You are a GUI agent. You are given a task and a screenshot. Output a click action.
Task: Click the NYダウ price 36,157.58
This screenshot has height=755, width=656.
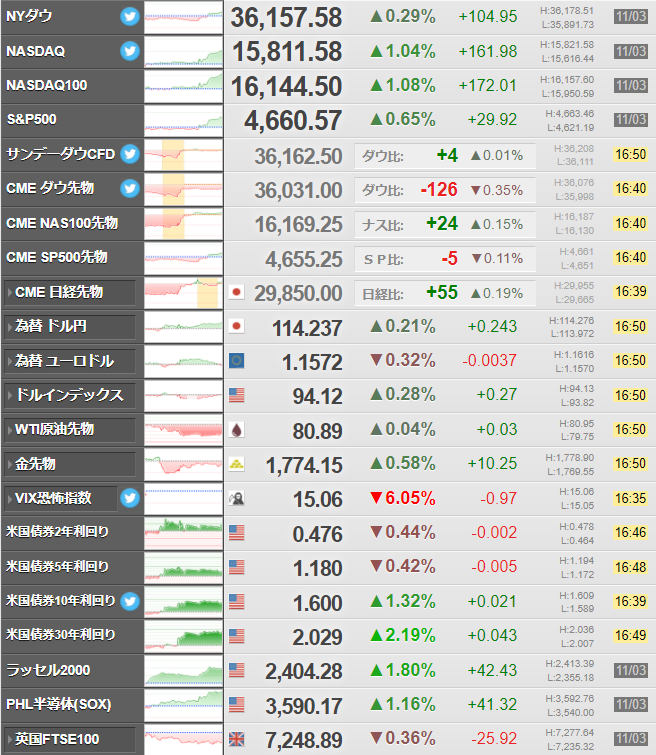click(x=286, y=17)
